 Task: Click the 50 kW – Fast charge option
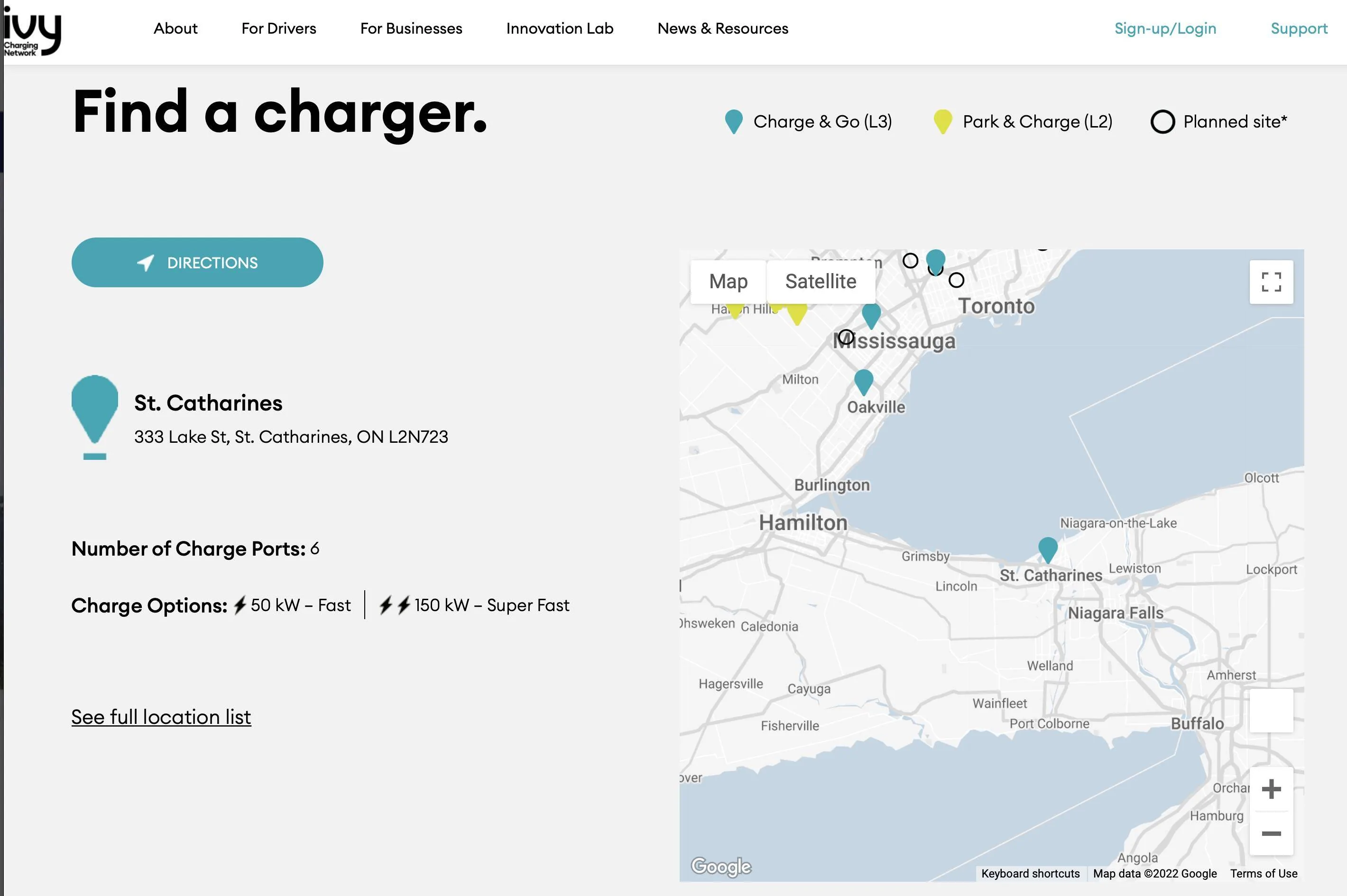pyautogui.click(x=292, y=605)
